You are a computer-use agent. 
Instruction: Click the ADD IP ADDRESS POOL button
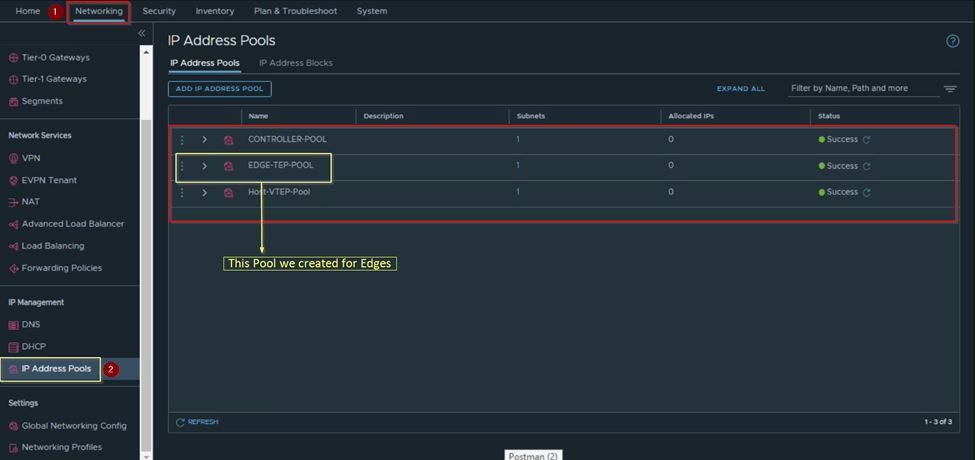point(220,89)
